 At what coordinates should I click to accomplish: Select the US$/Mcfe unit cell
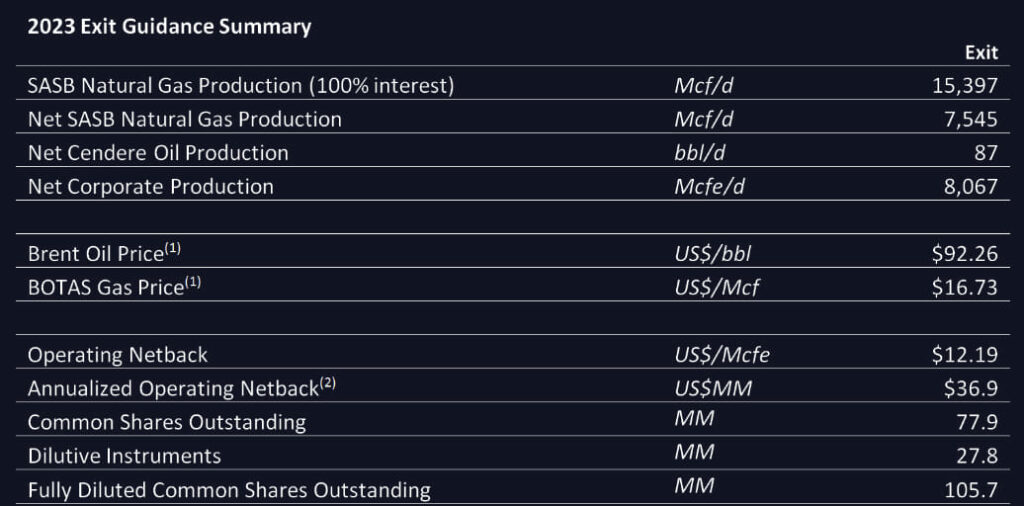click(722, 355)
